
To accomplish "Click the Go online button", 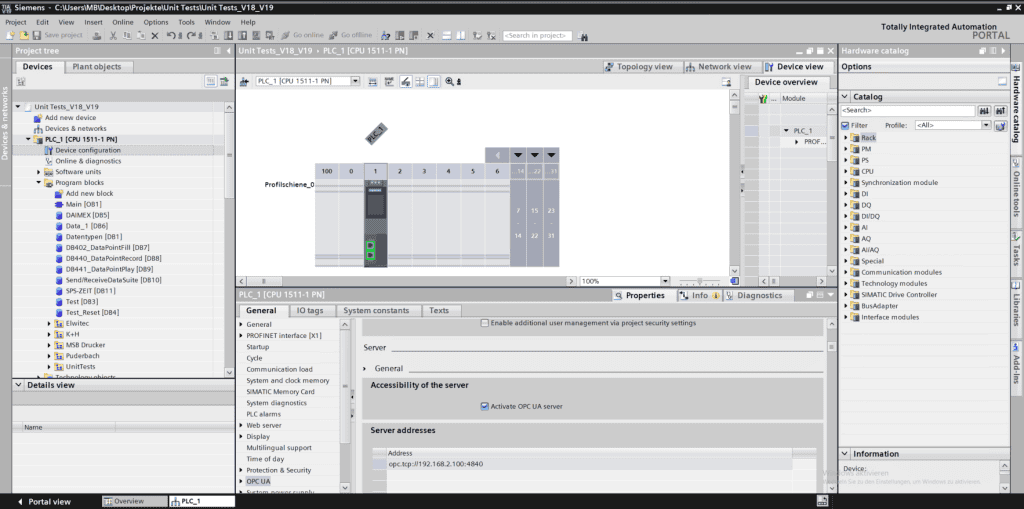I will point(302,35).
